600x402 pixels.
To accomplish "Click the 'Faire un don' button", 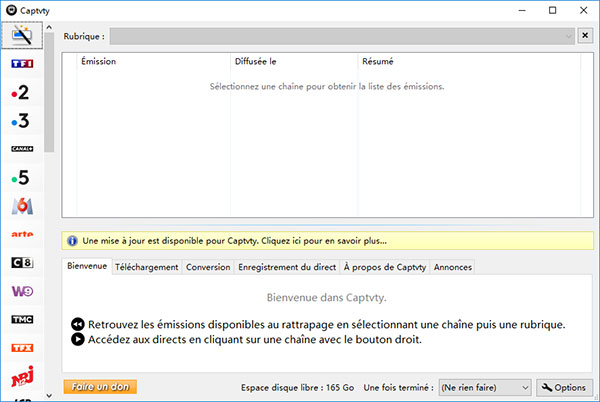I will (x=100, y=387).
